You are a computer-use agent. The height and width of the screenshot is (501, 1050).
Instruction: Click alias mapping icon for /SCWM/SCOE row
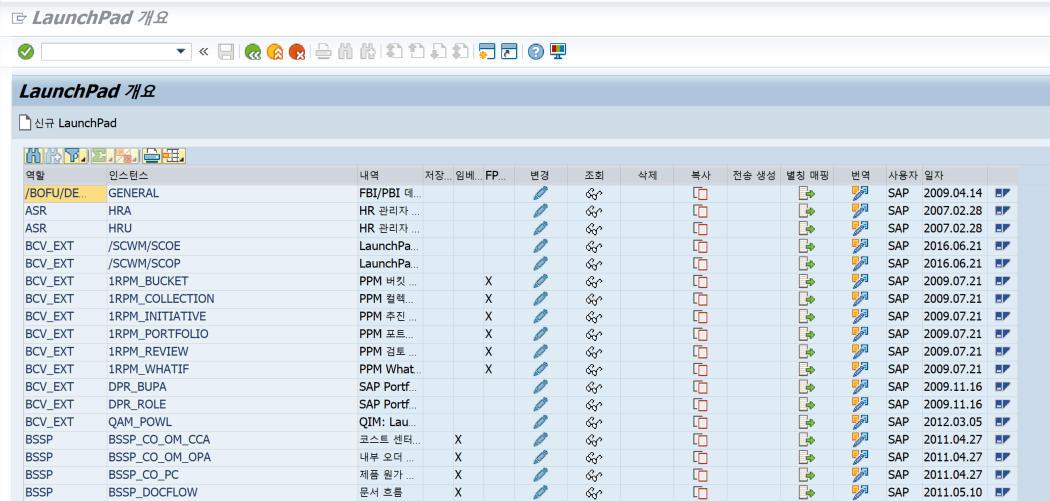[x=807, y=246]
